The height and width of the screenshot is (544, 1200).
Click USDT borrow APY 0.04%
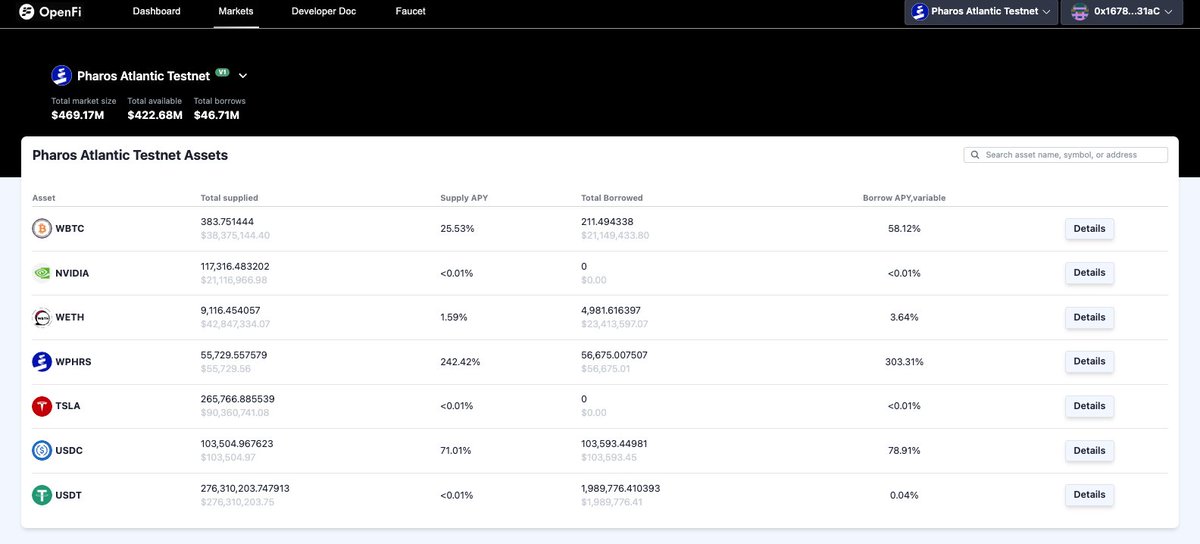904,495
